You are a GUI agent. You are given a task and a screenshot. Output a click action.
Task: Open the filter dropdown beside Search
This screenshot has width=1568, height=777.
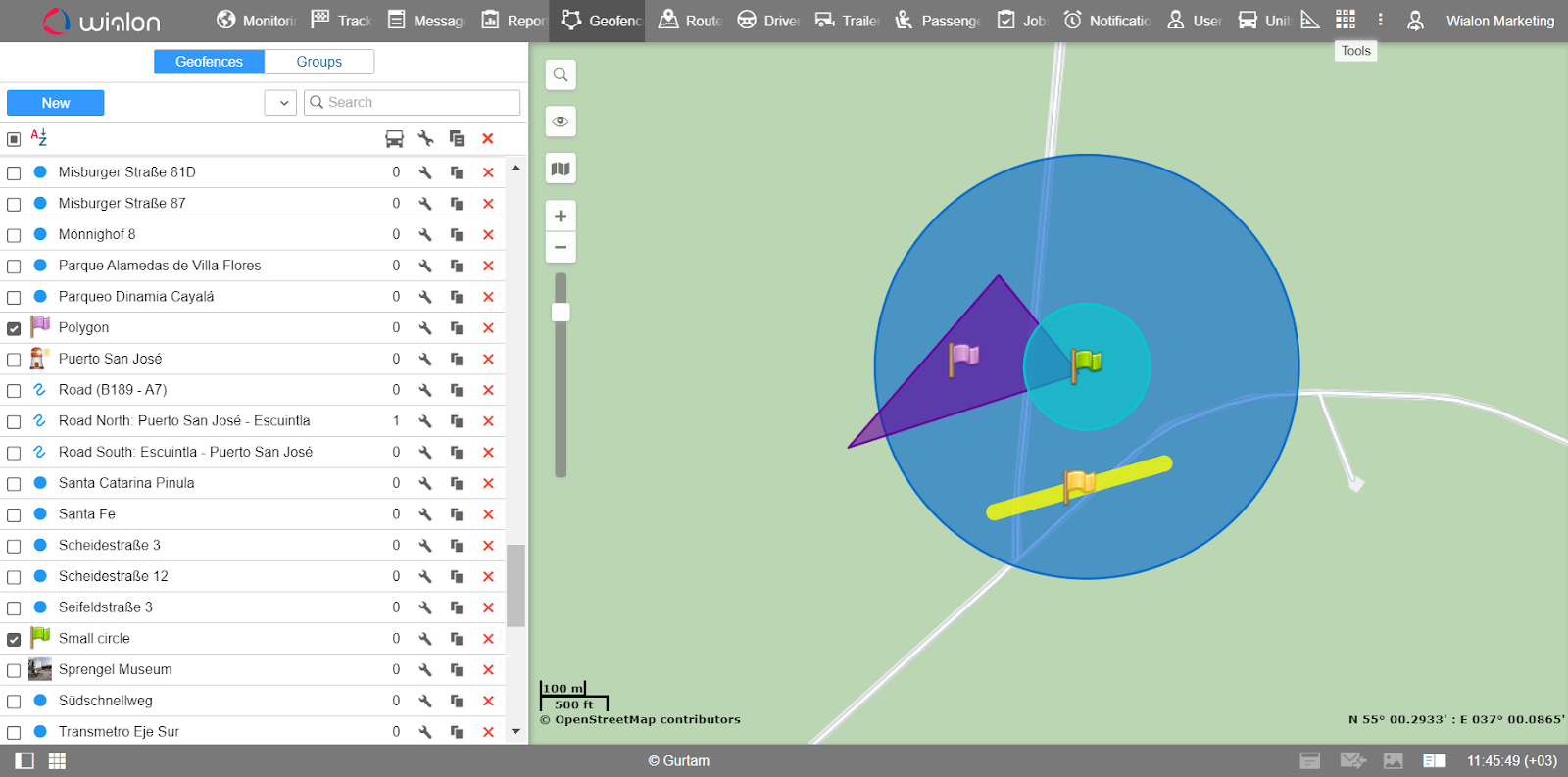pos(281,103)
